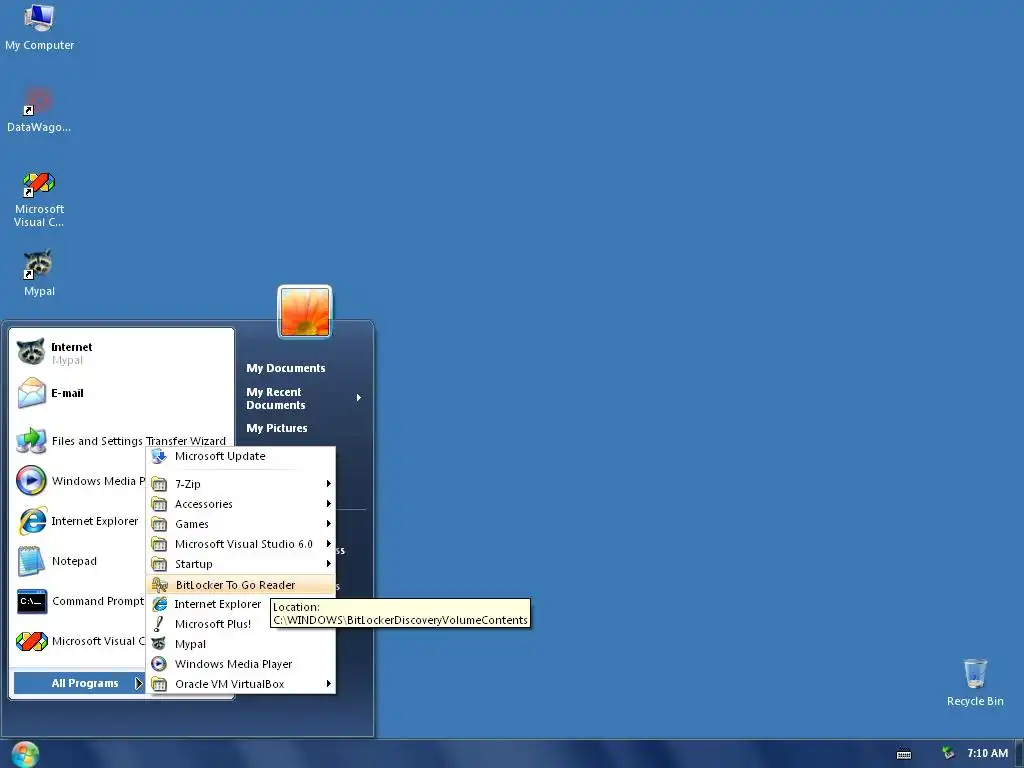Launch Internet Explorer from All Programs list
The height and width of the screenshot is (768, 1024).
click(x=209, y=604)
